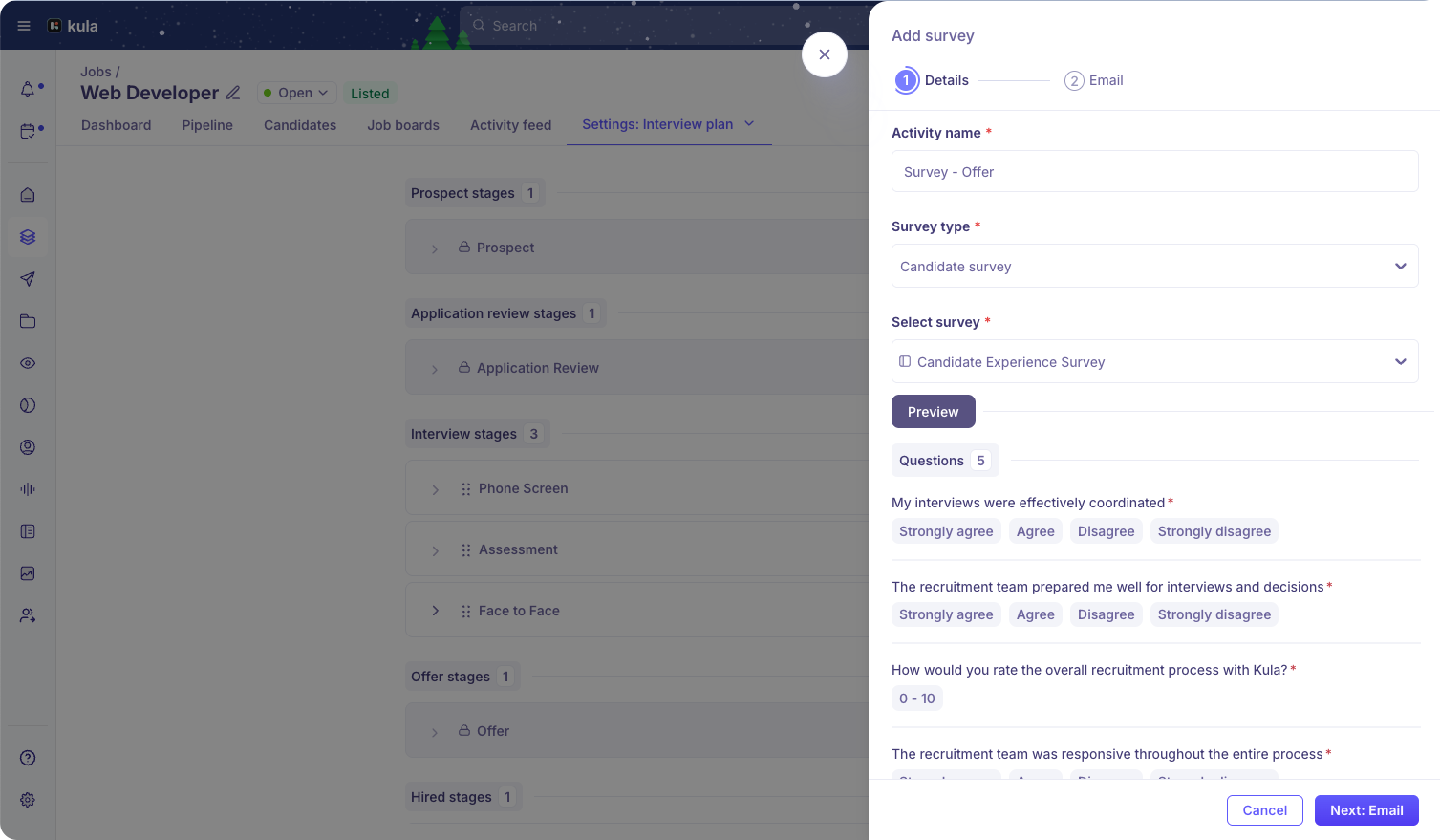
Task: Open the notifications bell icon
Action: pos(27,88)
